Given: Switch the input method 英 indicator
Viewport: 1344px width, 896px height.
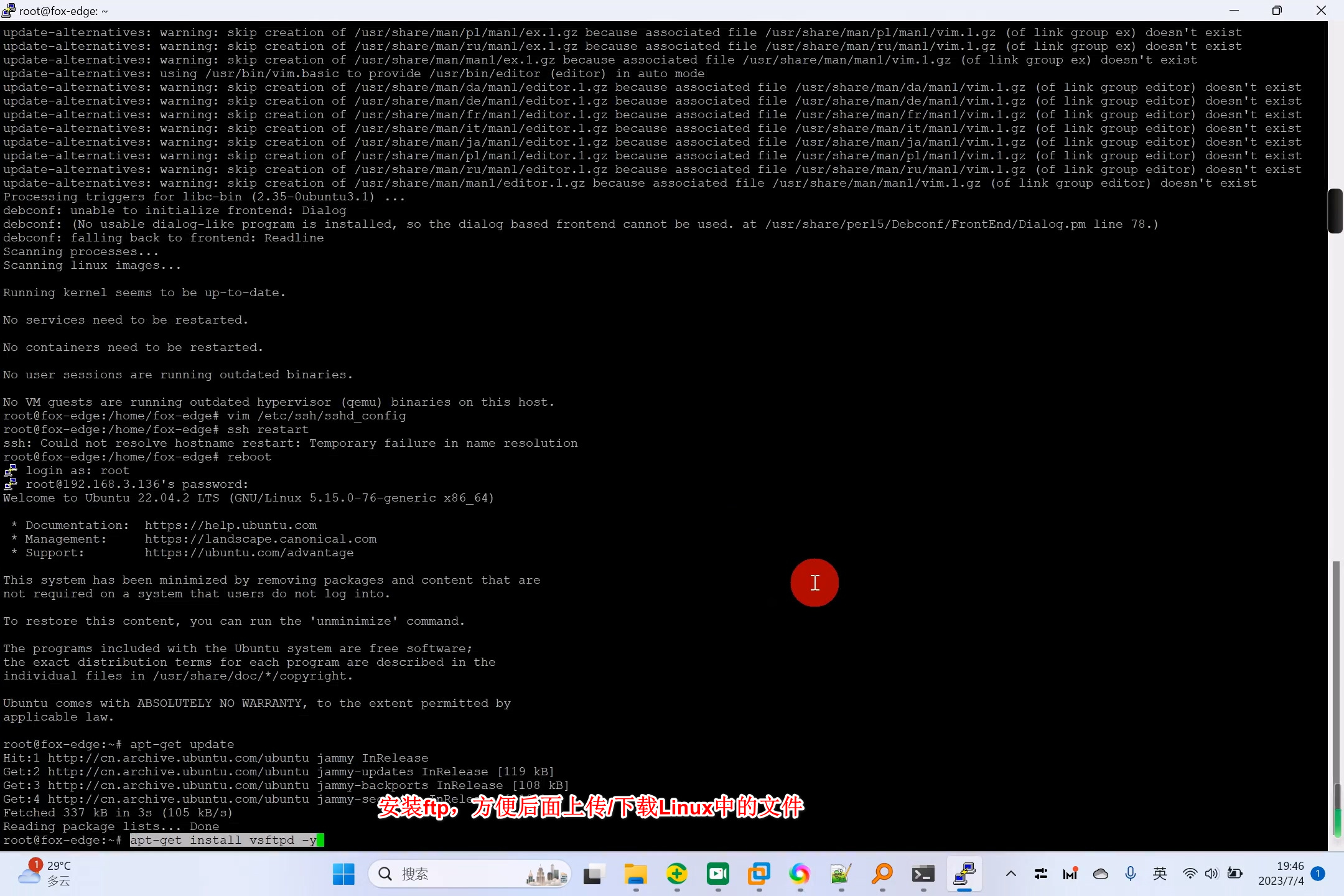Looking at the screenshot, I should tap(1160, 874).
